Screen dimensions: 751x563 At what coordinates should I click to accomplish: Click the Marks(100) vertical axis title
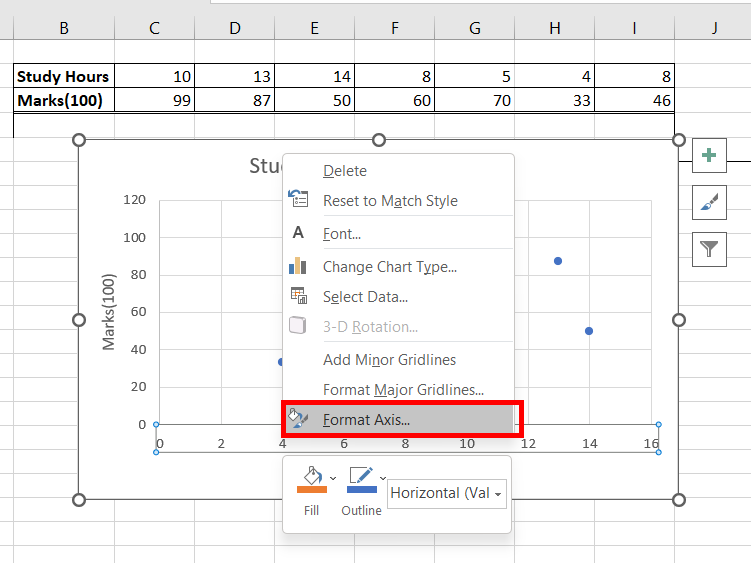click(109, 311)
